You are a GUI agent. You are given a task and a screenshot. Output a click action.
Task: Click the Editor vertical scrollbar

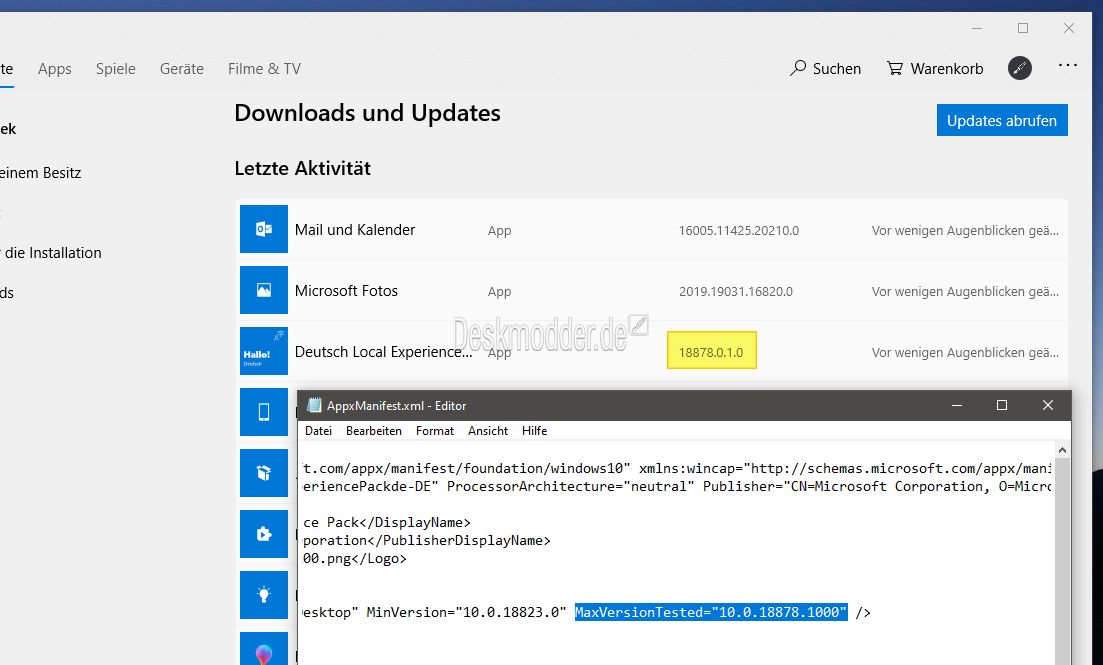click(1063, 560)
